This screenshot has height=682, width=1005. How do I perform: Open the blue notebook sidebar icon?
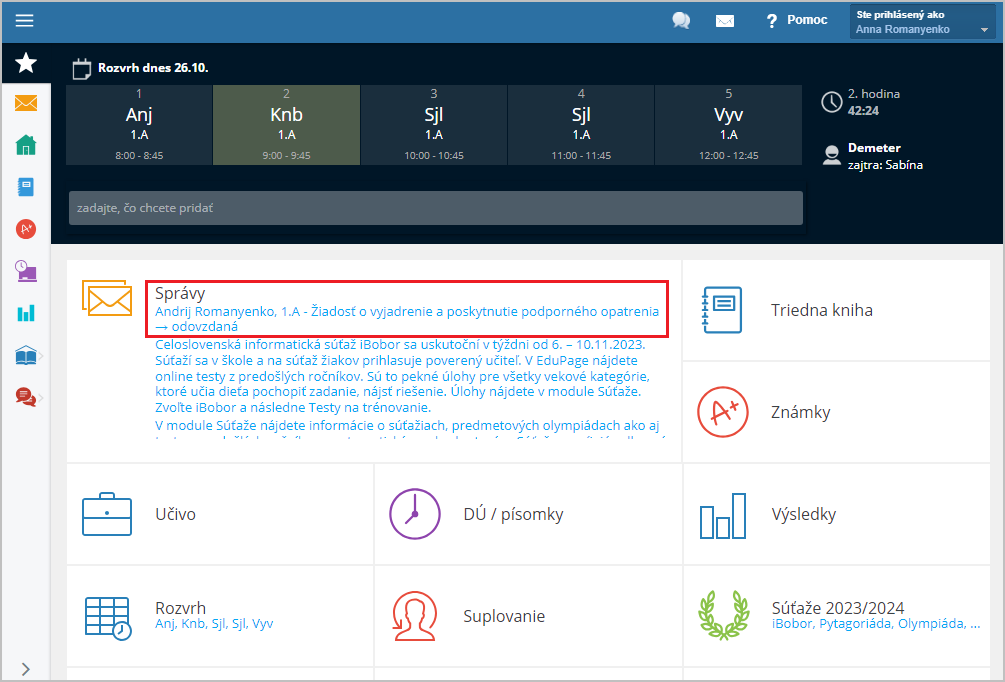coord(26,187)
